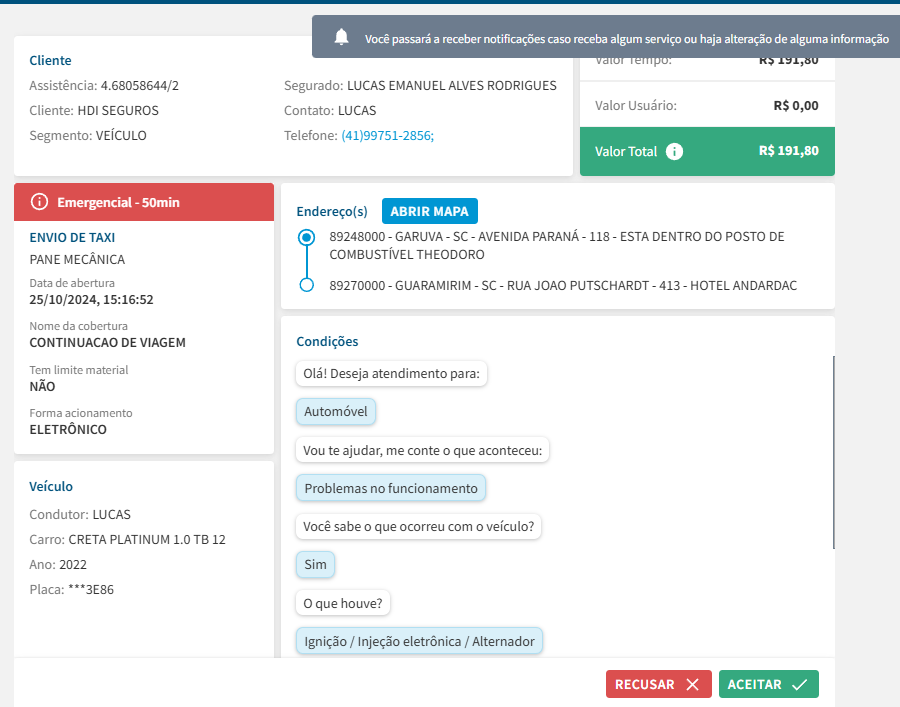Click the Hotel Andardac destination address
This screenshot has width=900, height=707.
(563, 285)
